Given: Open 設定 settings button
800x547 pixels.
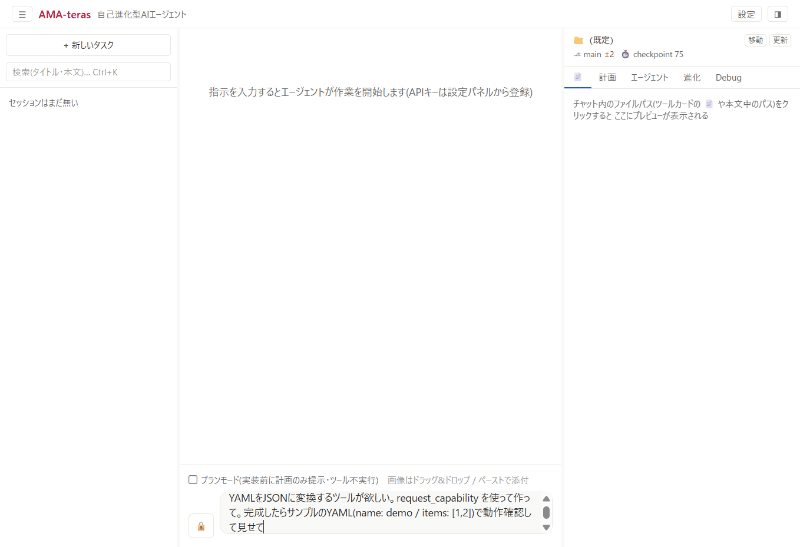Looking at the screenshot, I should coord(746,14).
